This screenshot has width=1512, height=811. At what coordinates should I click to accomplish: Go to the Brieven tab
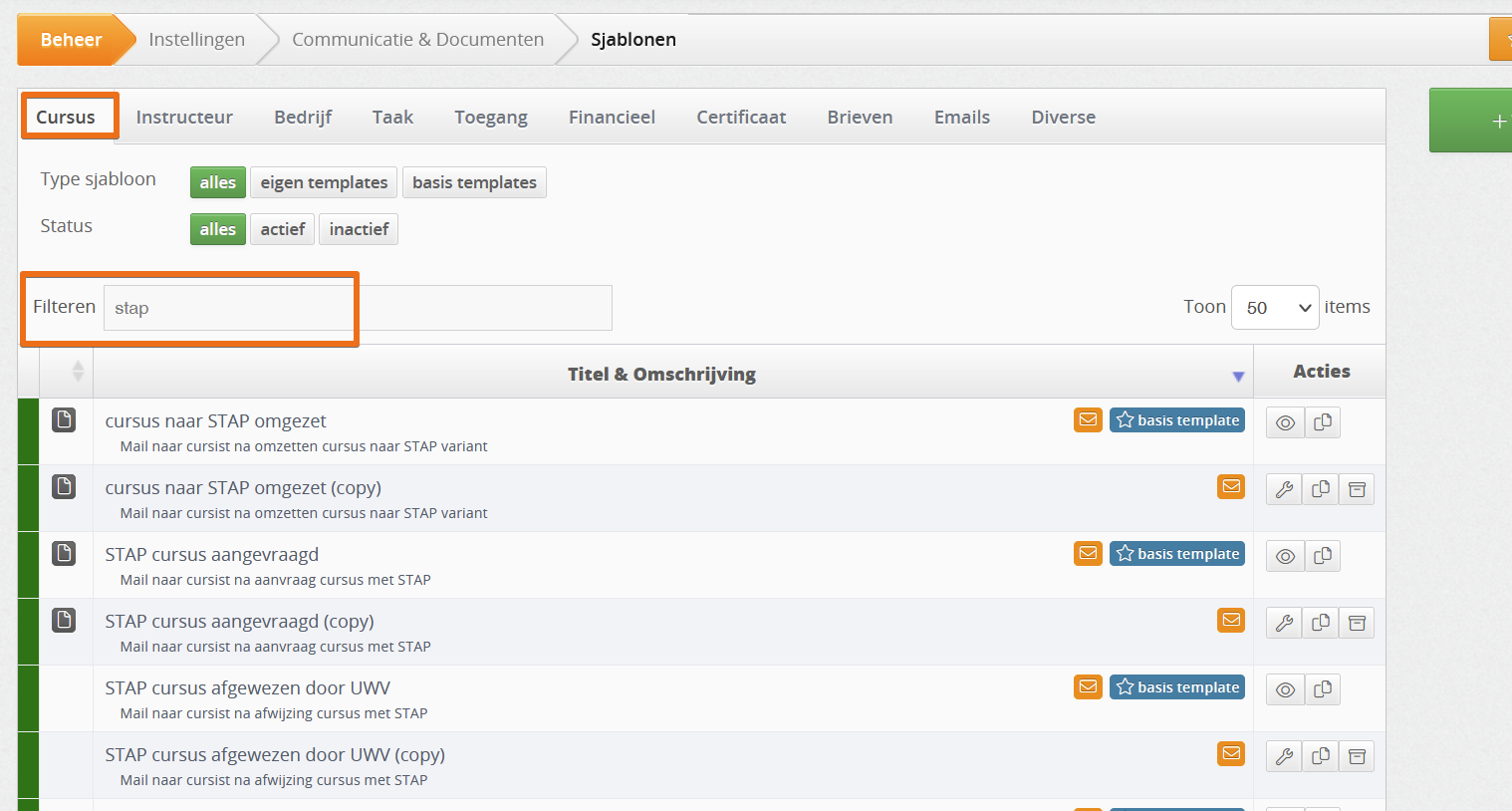[x=860, y=117]
